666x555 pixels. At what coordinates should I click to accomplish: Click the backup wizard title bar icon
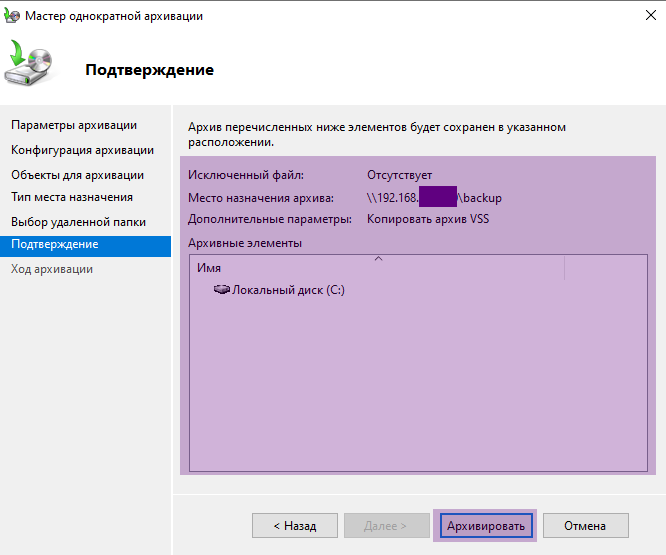[11, 15]
